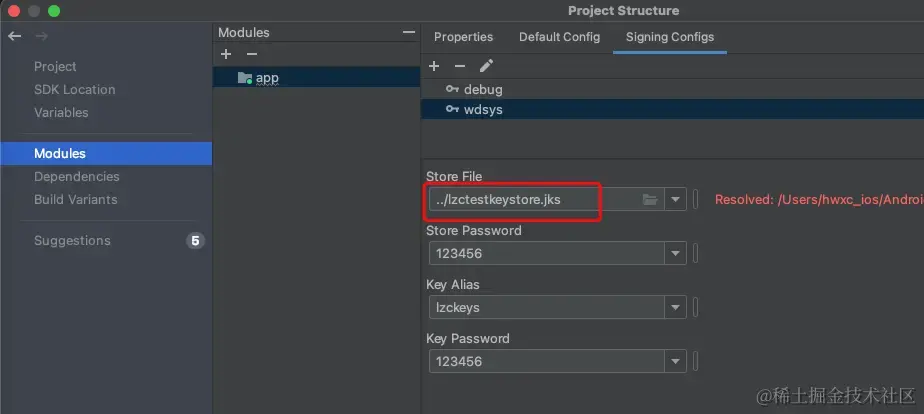This screenshot has width=924, height=414.
Task: Select Modules in the sidebar
Action: click(106, 153)
